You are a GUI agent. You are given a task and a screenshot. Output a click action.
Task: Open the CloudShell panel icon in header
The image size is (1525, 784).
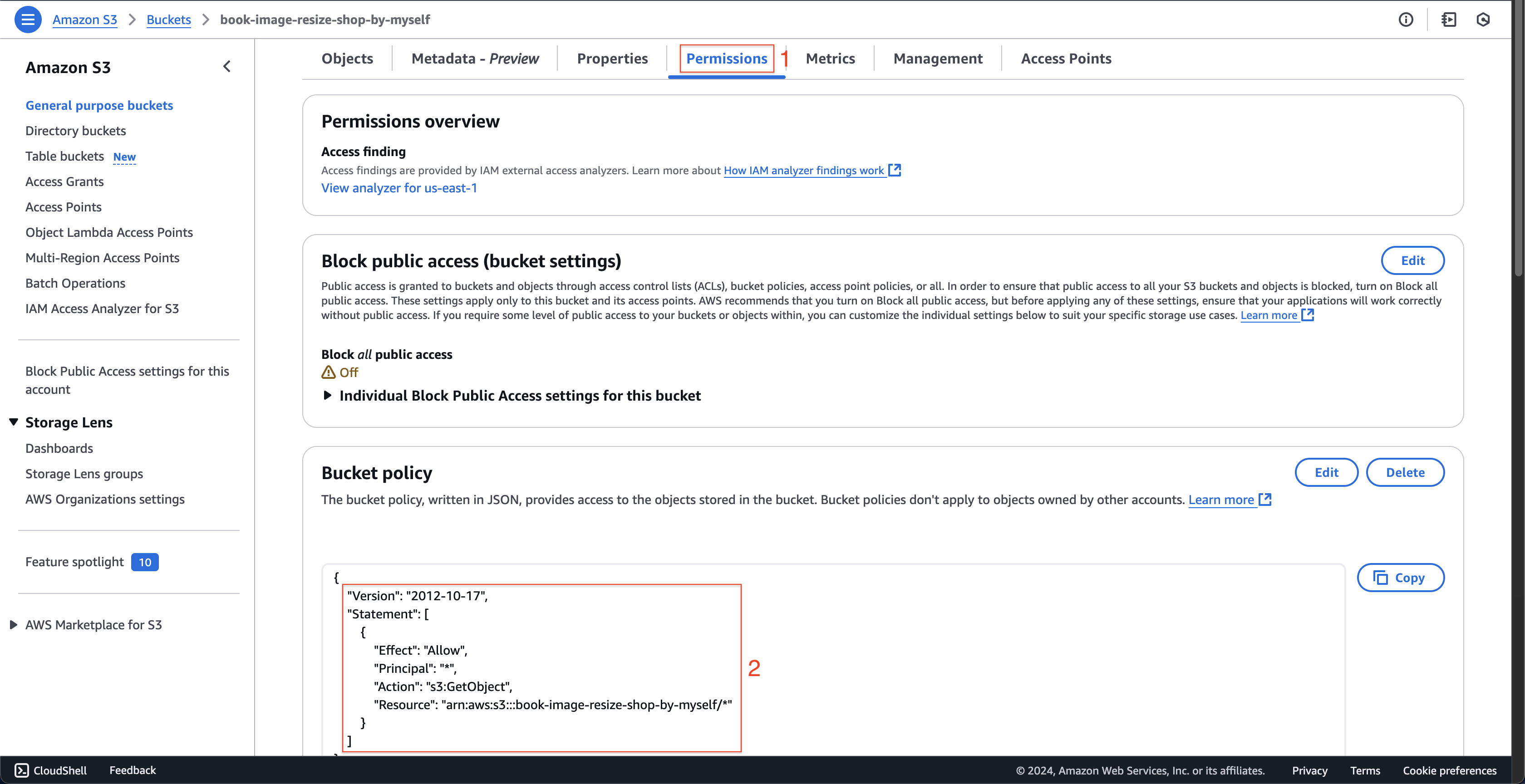pyautogui.click(x=1449, y=20)
